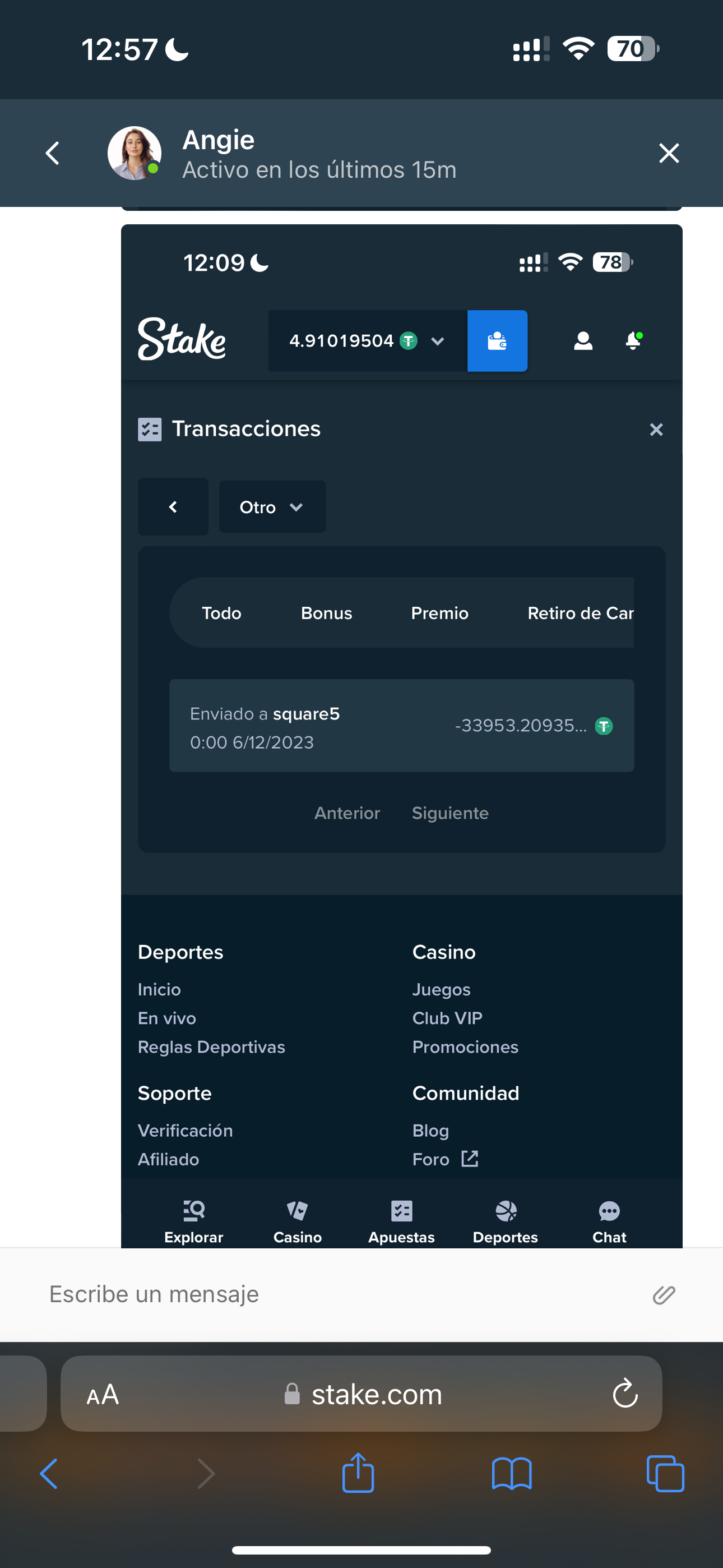This screenshot has width=723, height=1568.
Task: Click the -33953.20935 amount value
Action: pos(521,726)
